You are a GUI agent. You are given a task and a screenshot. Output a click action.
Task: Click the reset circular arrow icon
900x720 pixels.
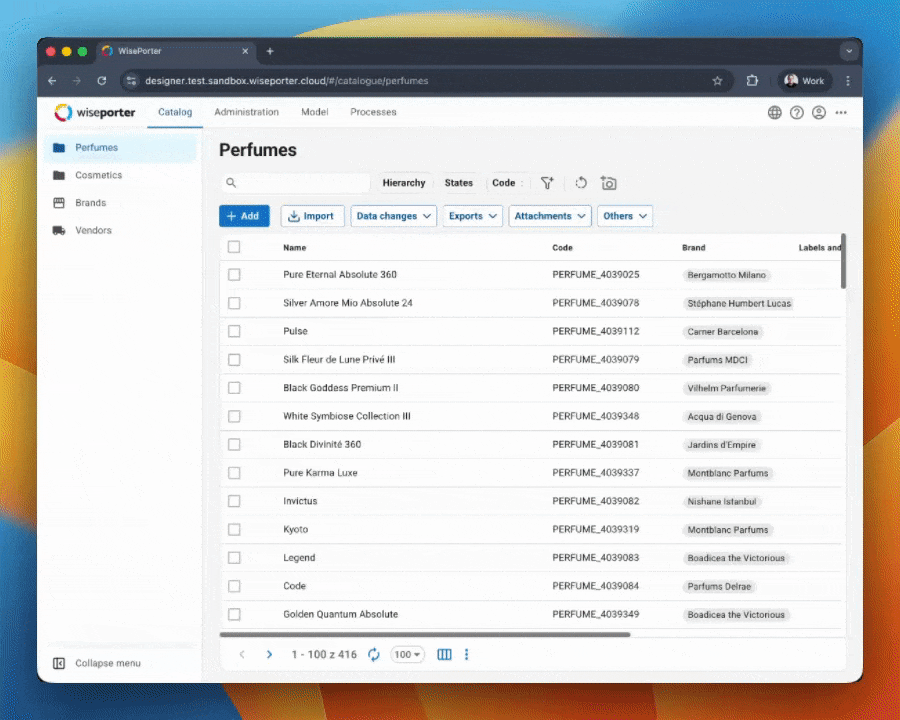pyautogui.click(x=581, y=183)
